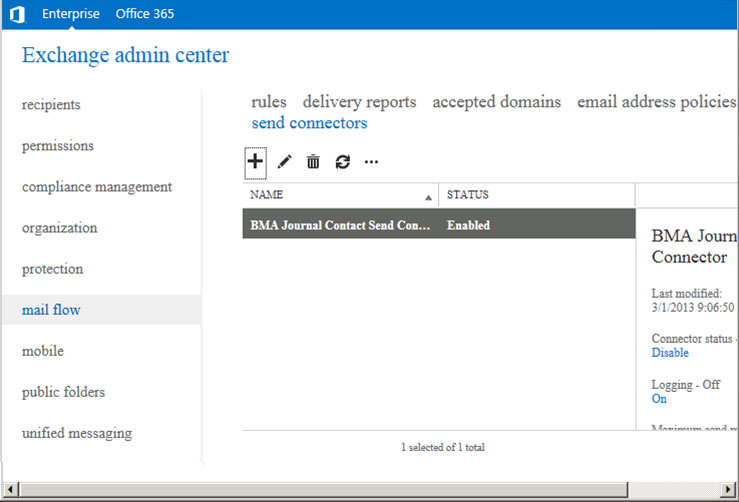Open mobile section
The image size is (739, 502).
[x=43, y=351]
